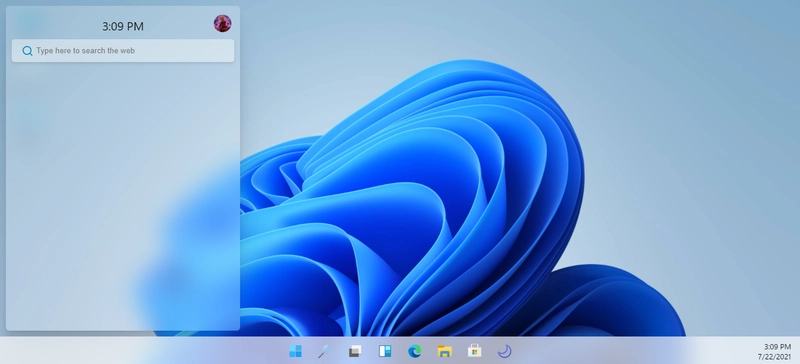
Task: Click the crescent moon taskbar icon
Action: (504, 351)
